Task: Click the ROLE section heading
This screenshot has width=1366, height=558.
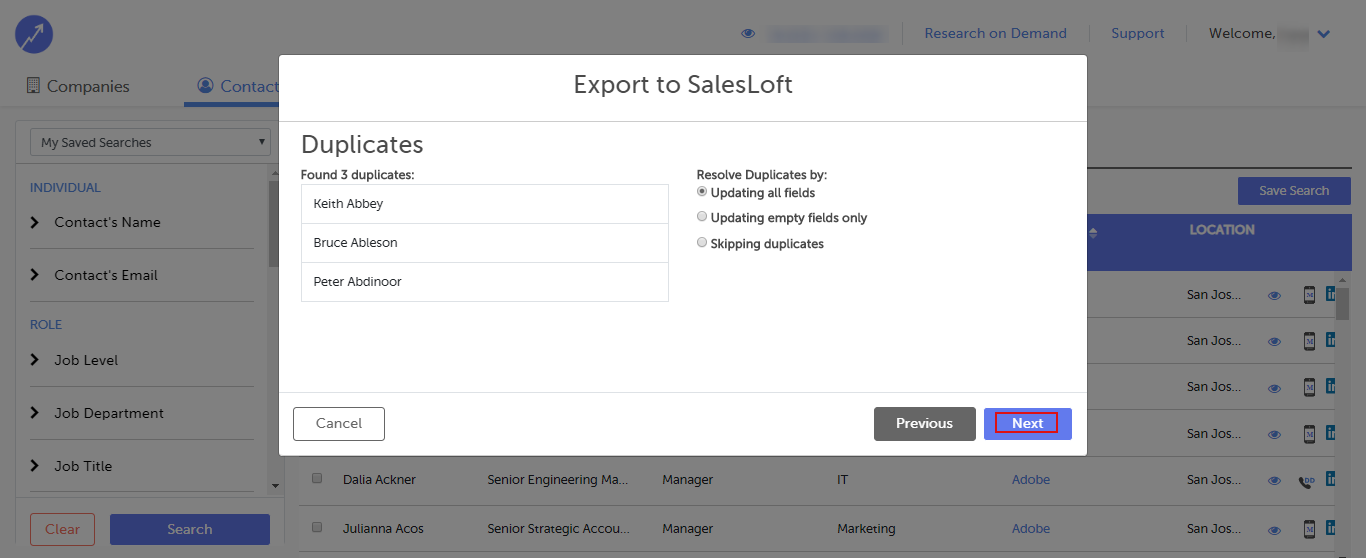Action: click(46, 325)
